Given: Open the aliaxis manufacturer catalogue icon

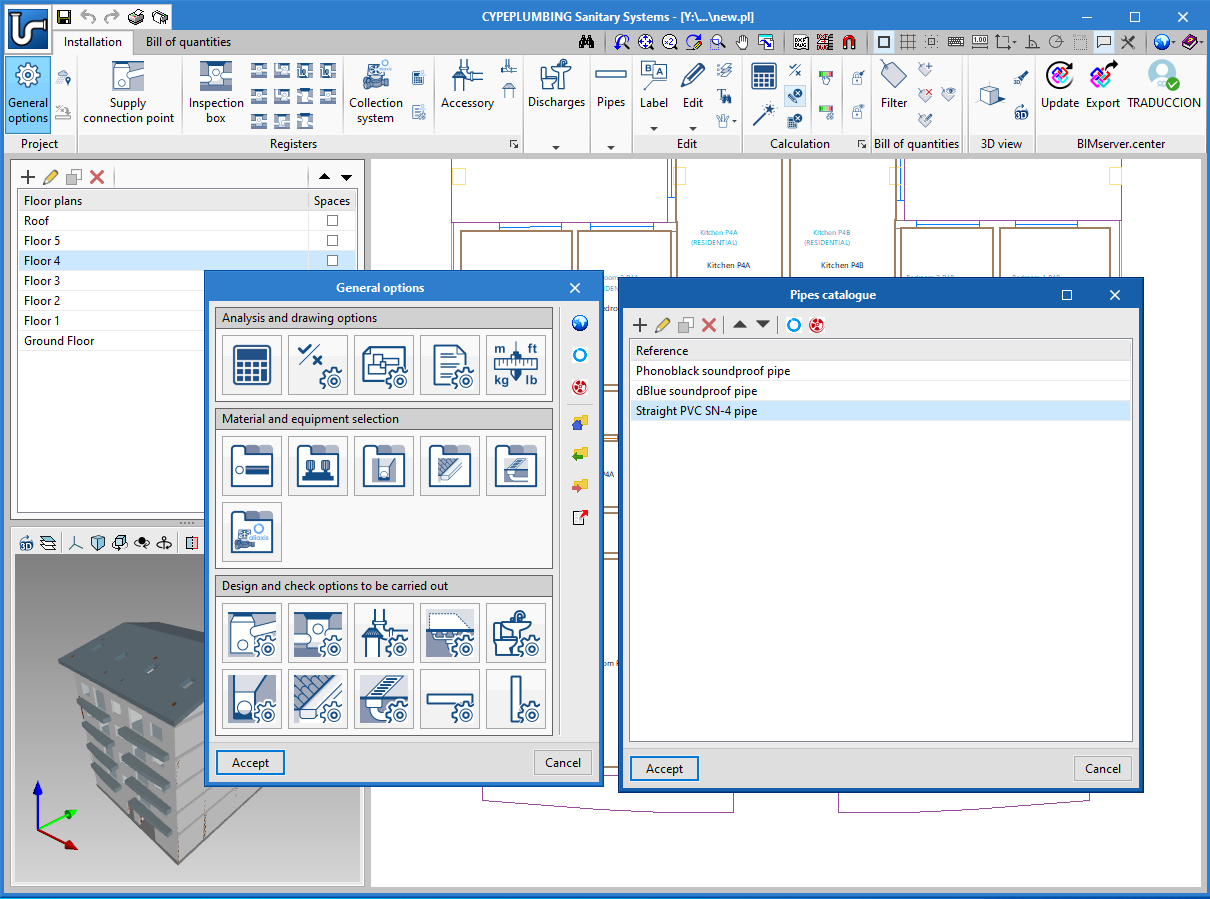Looking at the screenshot, I should click(252, 531).
